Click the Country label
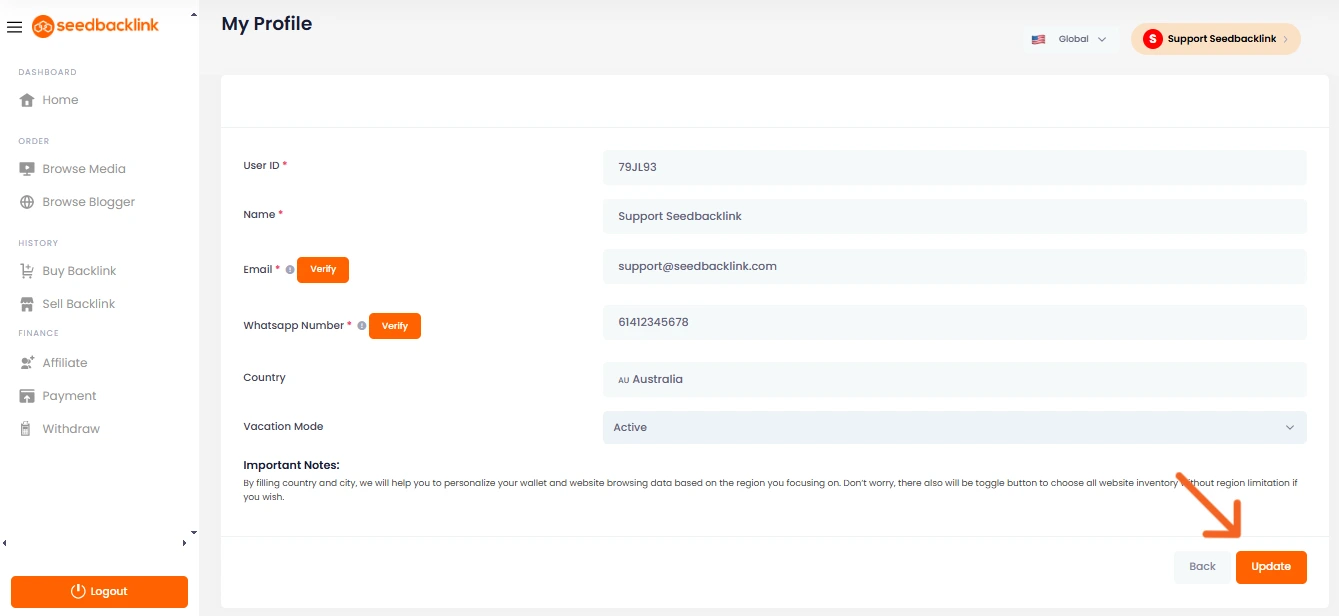 [264, 378]
